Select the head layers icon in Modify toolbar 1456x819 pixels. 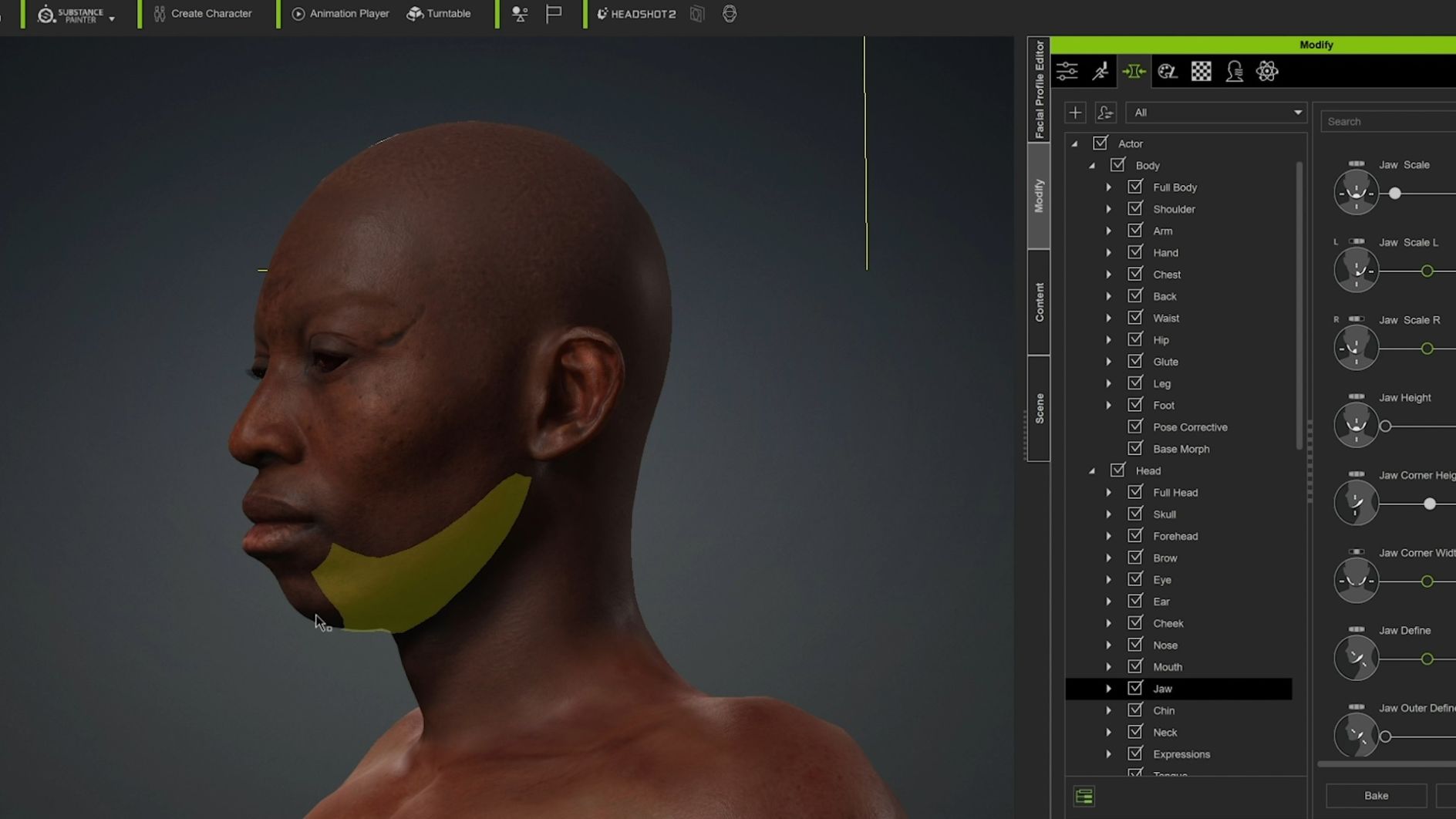point(1233,71)
